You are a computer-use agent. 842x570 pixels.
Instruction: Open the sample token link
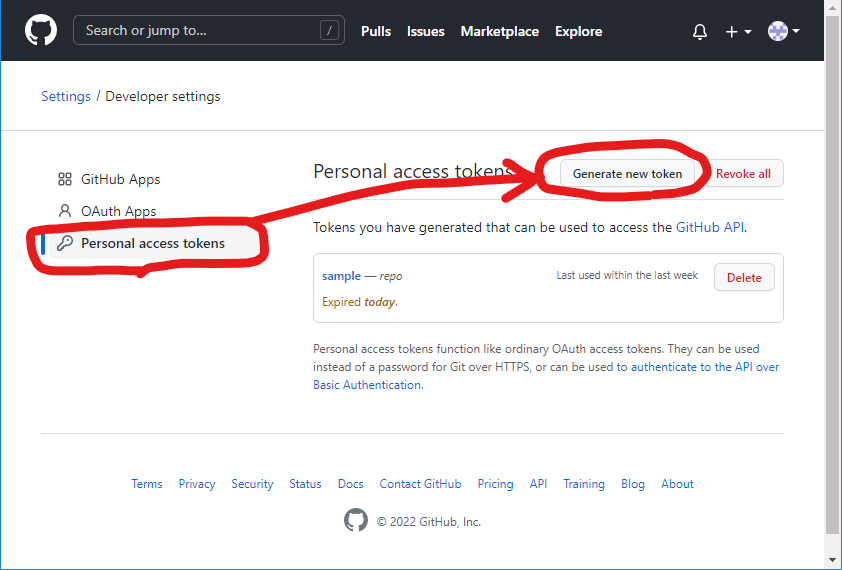click(341, 276)
